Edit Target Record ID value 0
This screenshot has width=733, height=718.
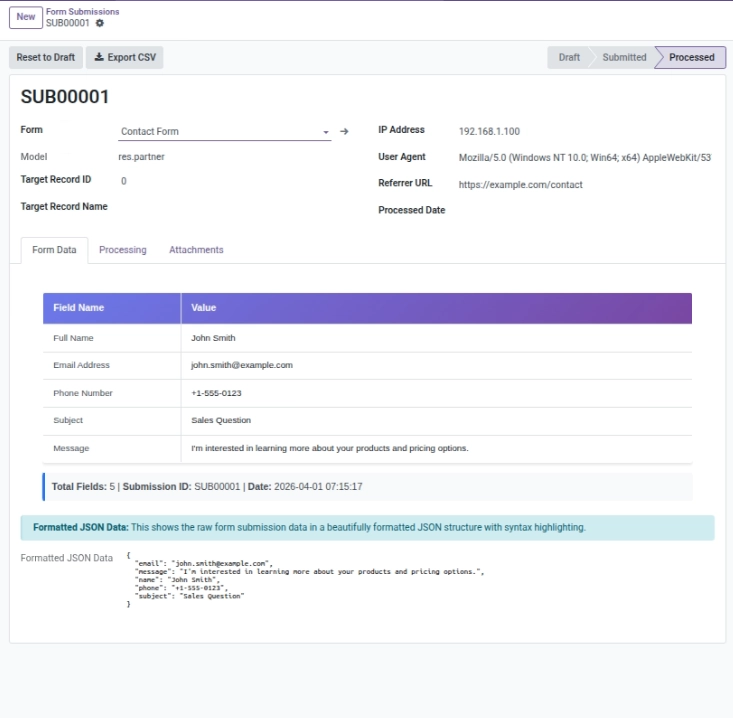coord(123,181)
